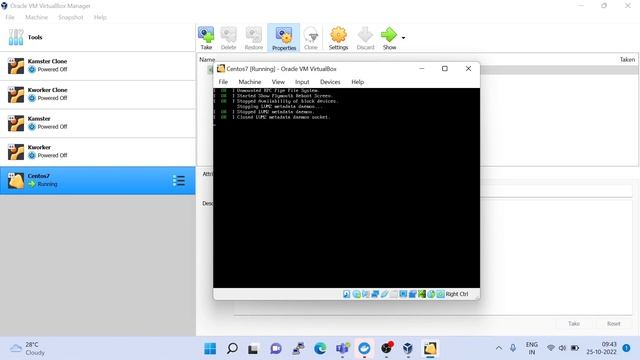Click the Take snapshot toolbar icon
The height and width of the screenshot is (360, 640).
click(206, 38)
